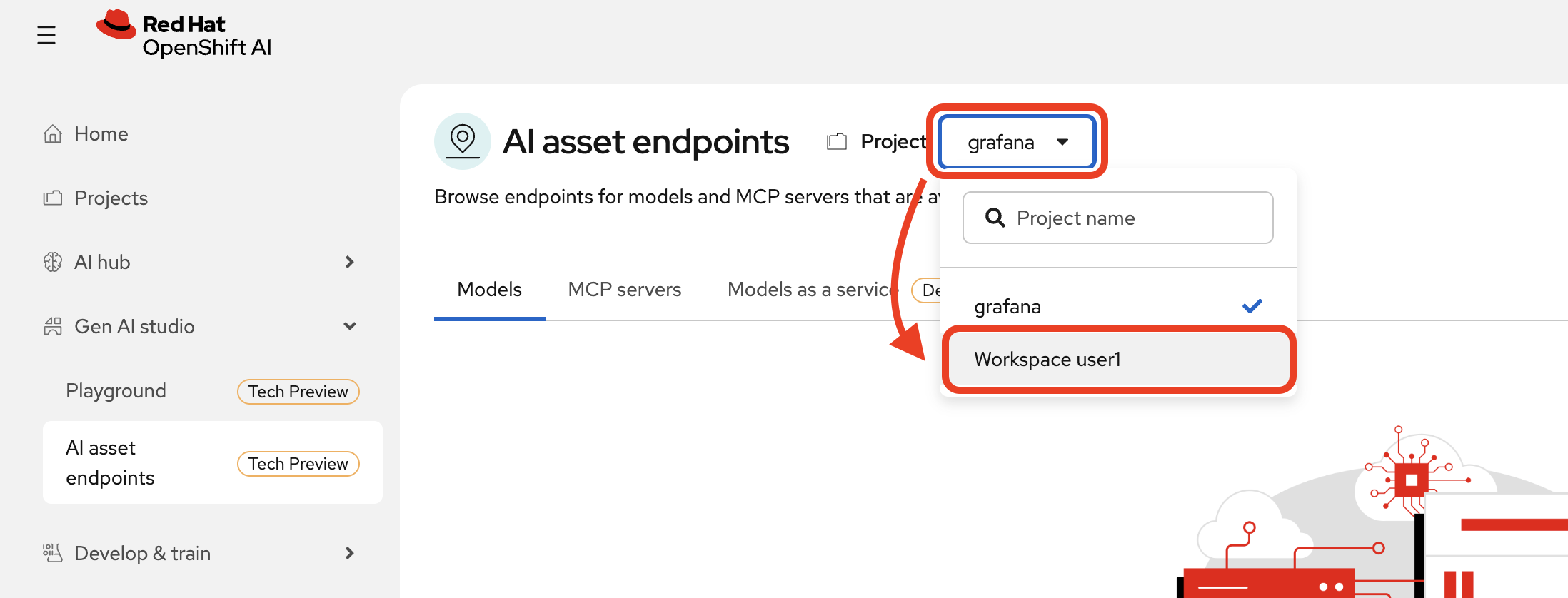
Task: Click the Gen AI studio icon
Action: point(53,326)
